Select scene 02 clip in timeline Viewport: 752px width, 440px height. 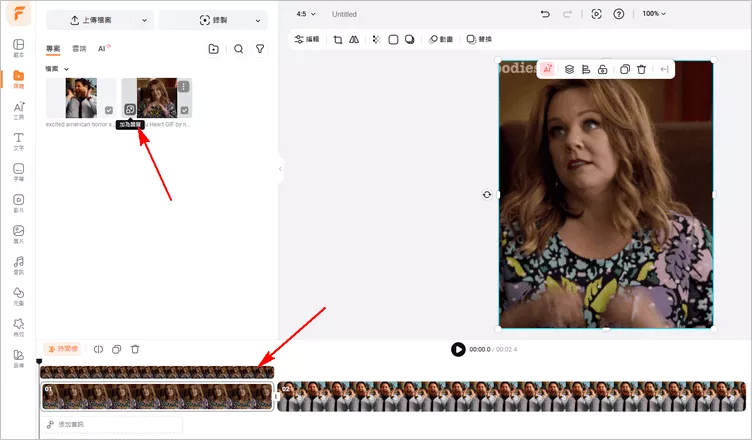coord(512,396)
